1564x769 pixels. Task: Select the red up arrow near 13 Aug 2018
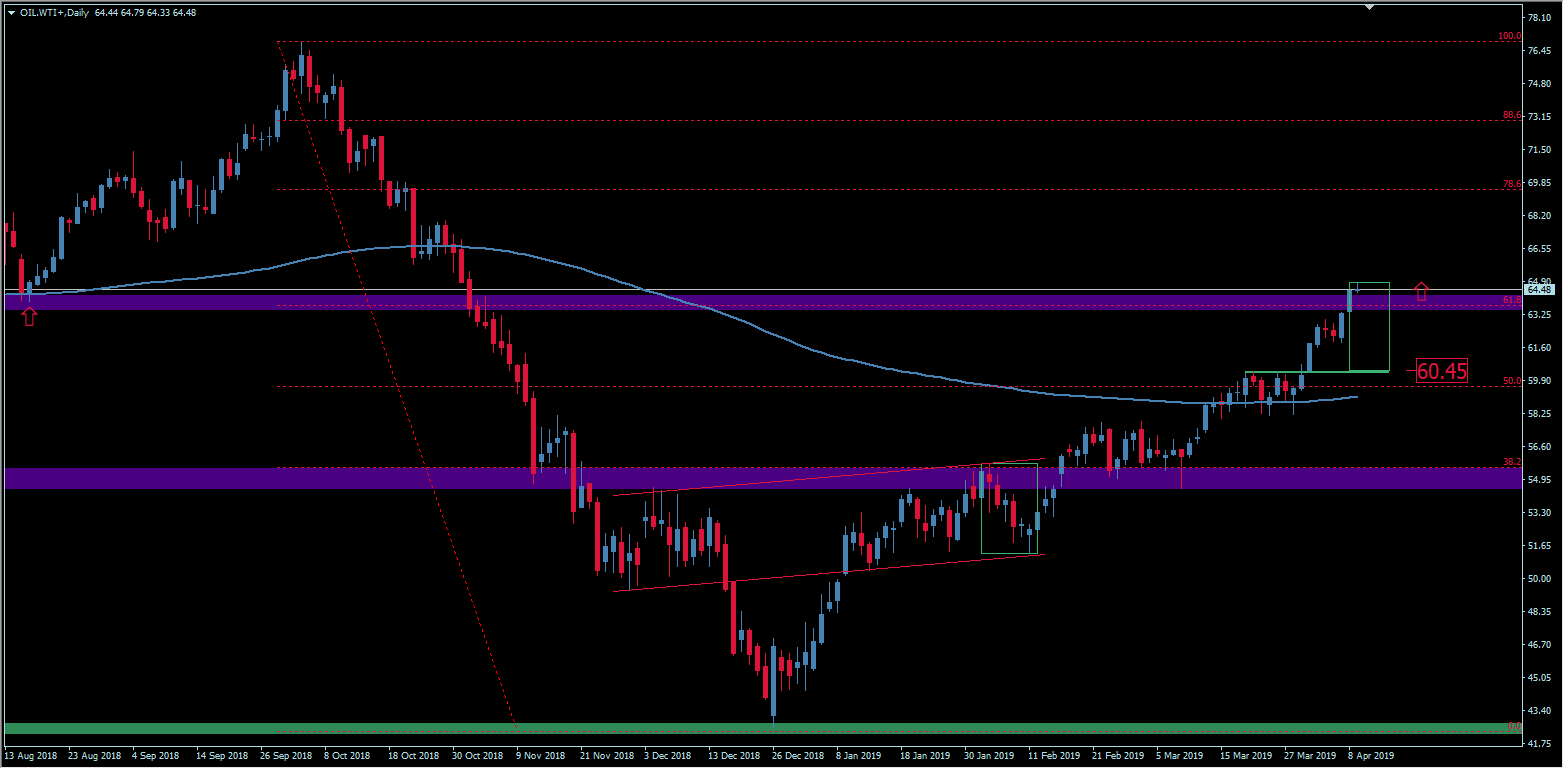[29, 317]
